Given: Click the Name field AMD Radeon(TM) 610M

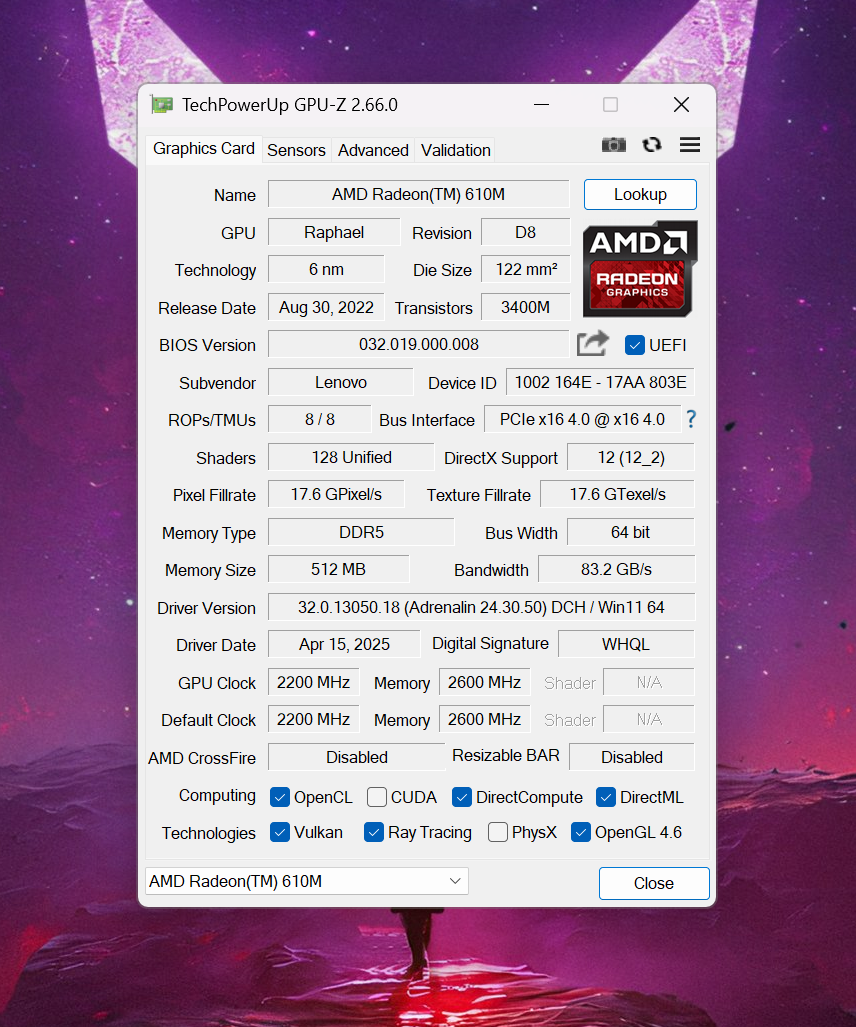Looking at the screenshot, I should pos(419,195).
